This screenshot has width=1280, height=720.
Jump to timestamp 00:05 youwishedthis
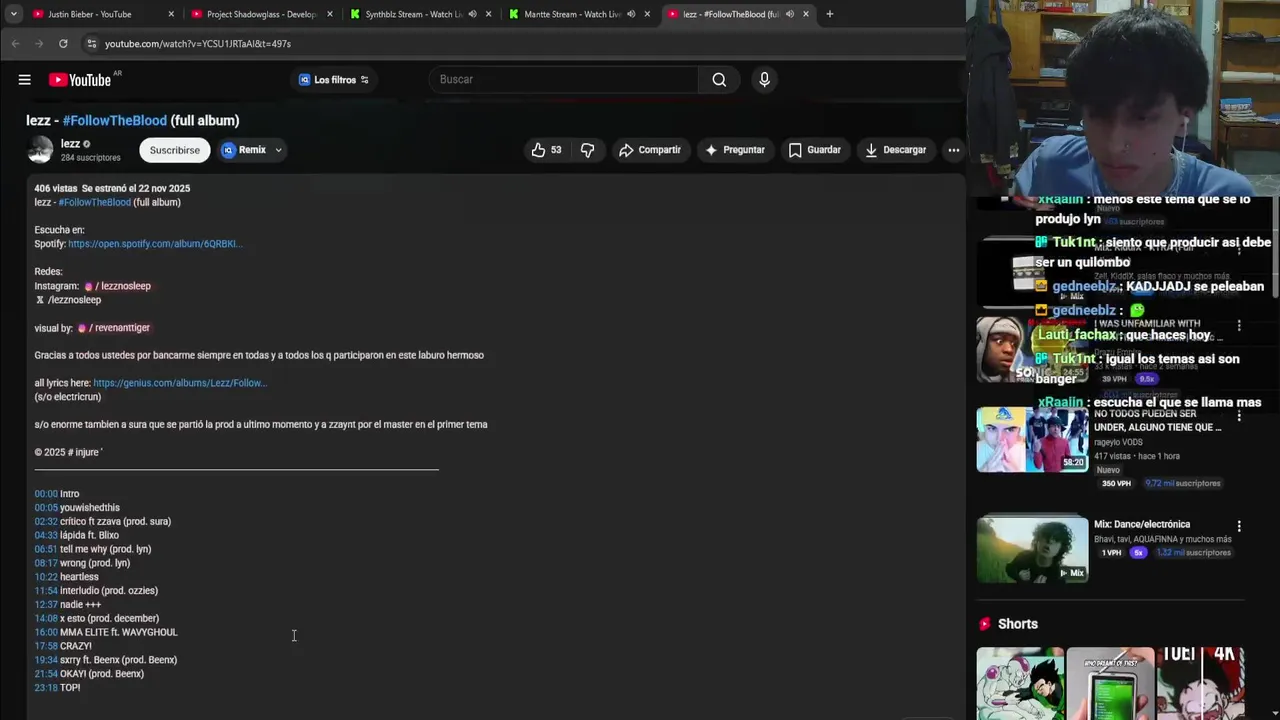pos(46,508)
